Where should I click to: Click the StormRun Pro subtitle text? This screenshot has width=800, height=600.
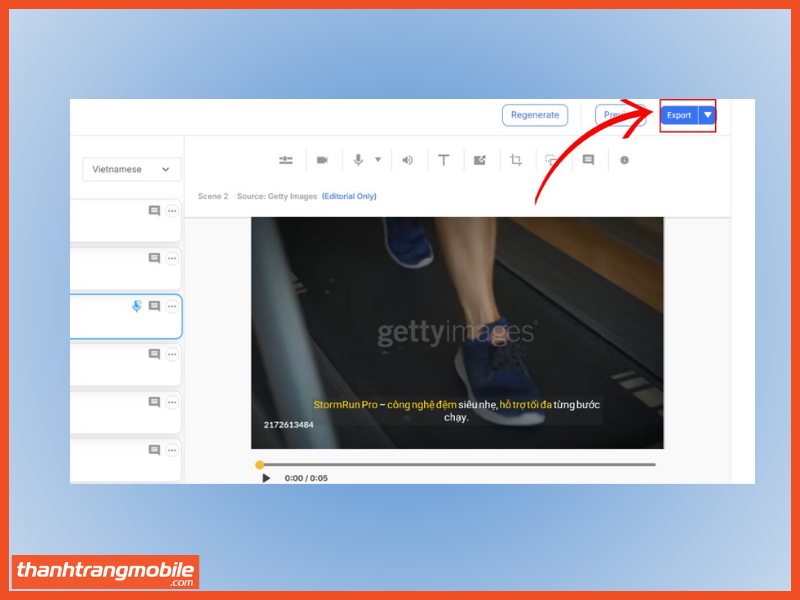pyautogui.click(x=457, y=411)
